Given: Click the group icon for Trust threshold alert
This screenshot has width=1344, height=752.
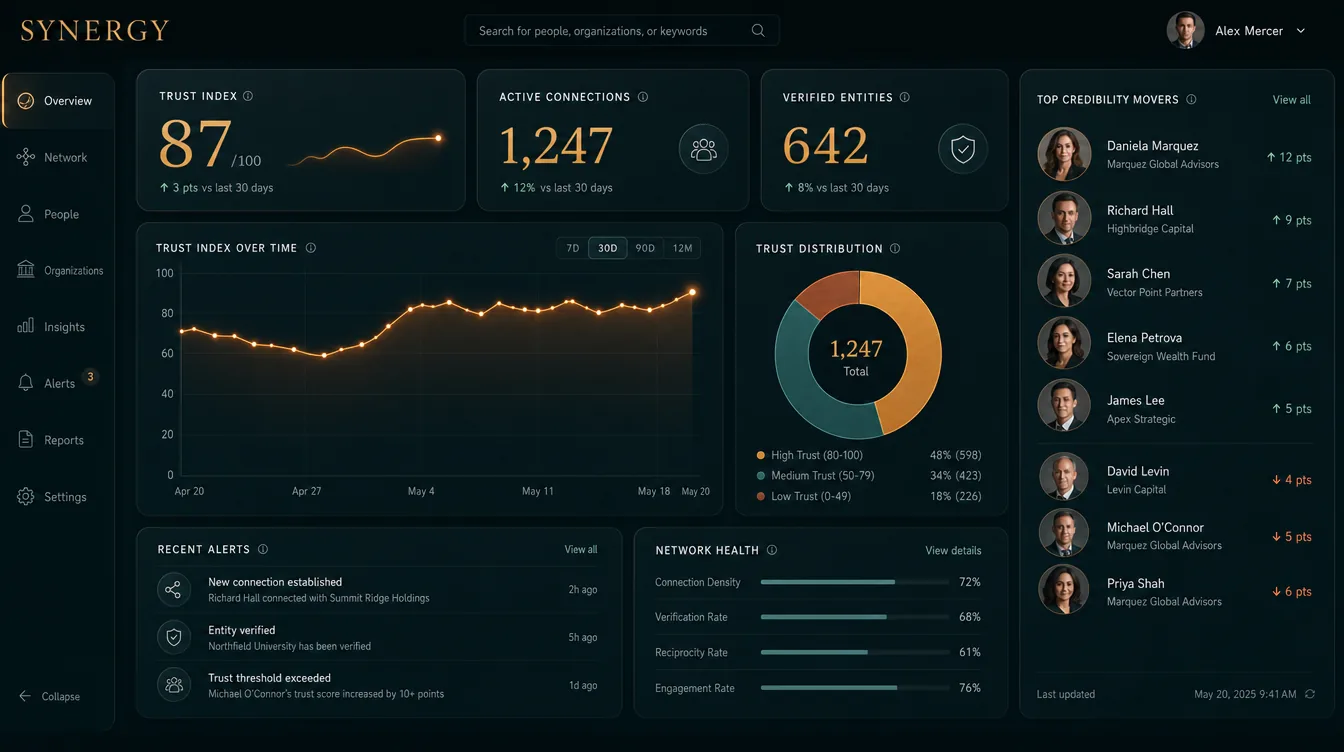Looking at the screenshot, I should pos(174,685).
